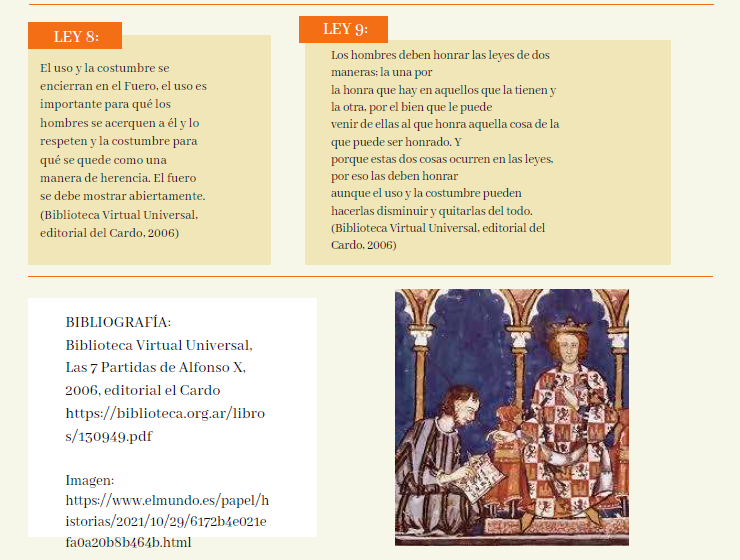
Task: Click 'aunque el uso y la costumbre pueden' line
Action: [x=426, y=193]
